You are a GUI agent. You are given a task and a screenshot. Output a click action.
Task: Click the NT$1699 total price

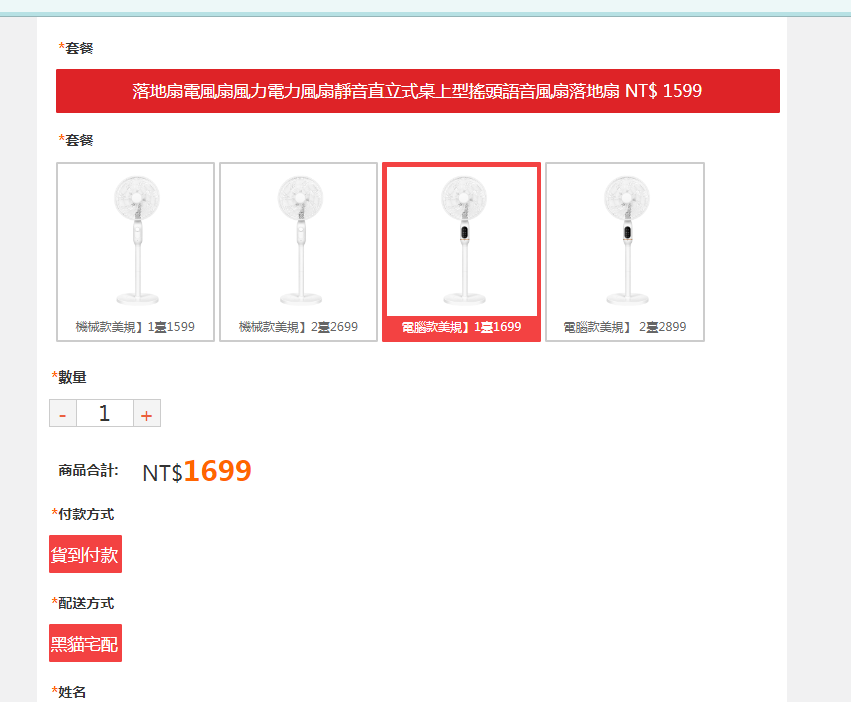(x=197, y=471)
